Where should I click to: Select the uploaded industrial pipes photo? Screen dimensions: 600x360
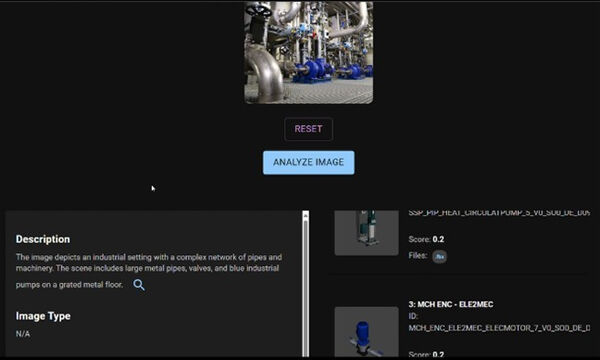[308, 52]
